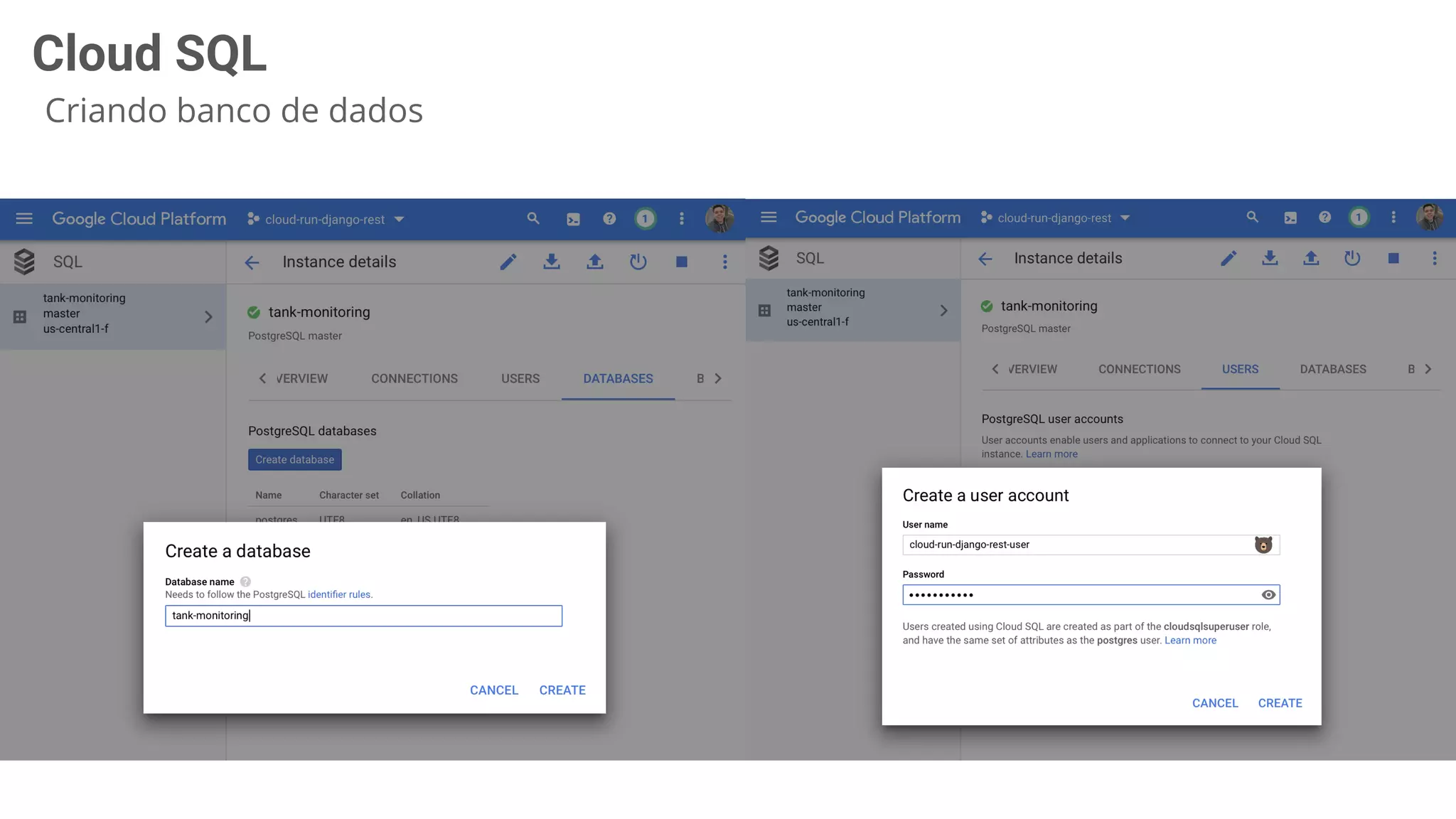Open identifier rules link
This screenshot has height=819, width=1456.
[339, 594]
